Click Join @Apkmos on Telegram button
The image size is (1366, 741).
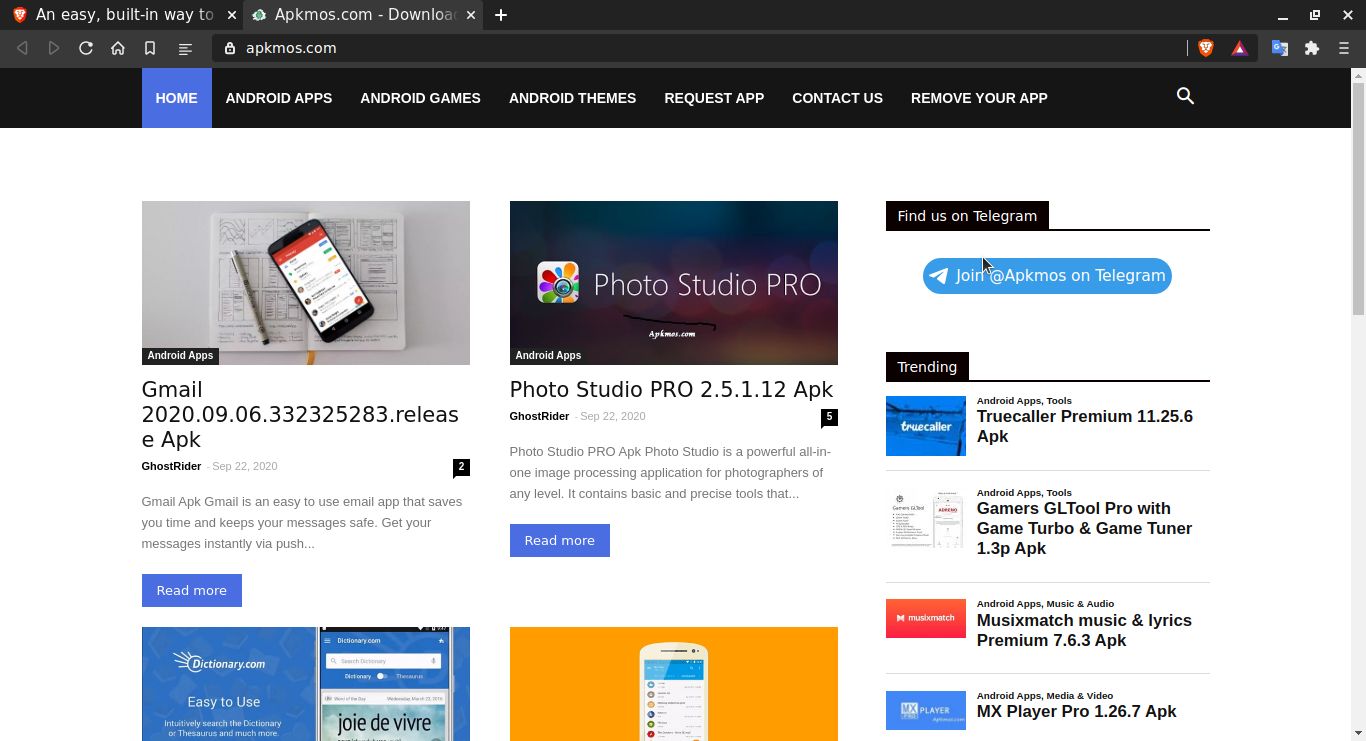(1047, 276)
